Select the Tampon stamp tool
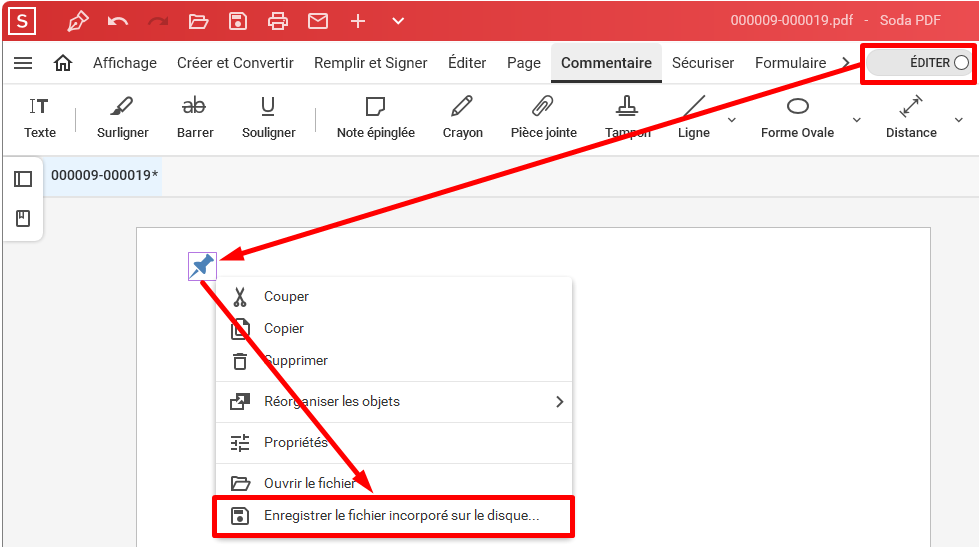 (627, 117)
